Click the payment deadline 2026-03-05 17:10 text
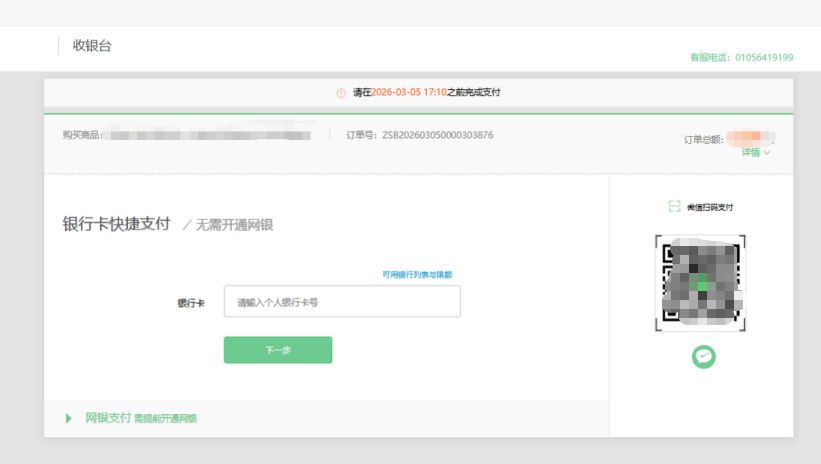 coord(408,93)
